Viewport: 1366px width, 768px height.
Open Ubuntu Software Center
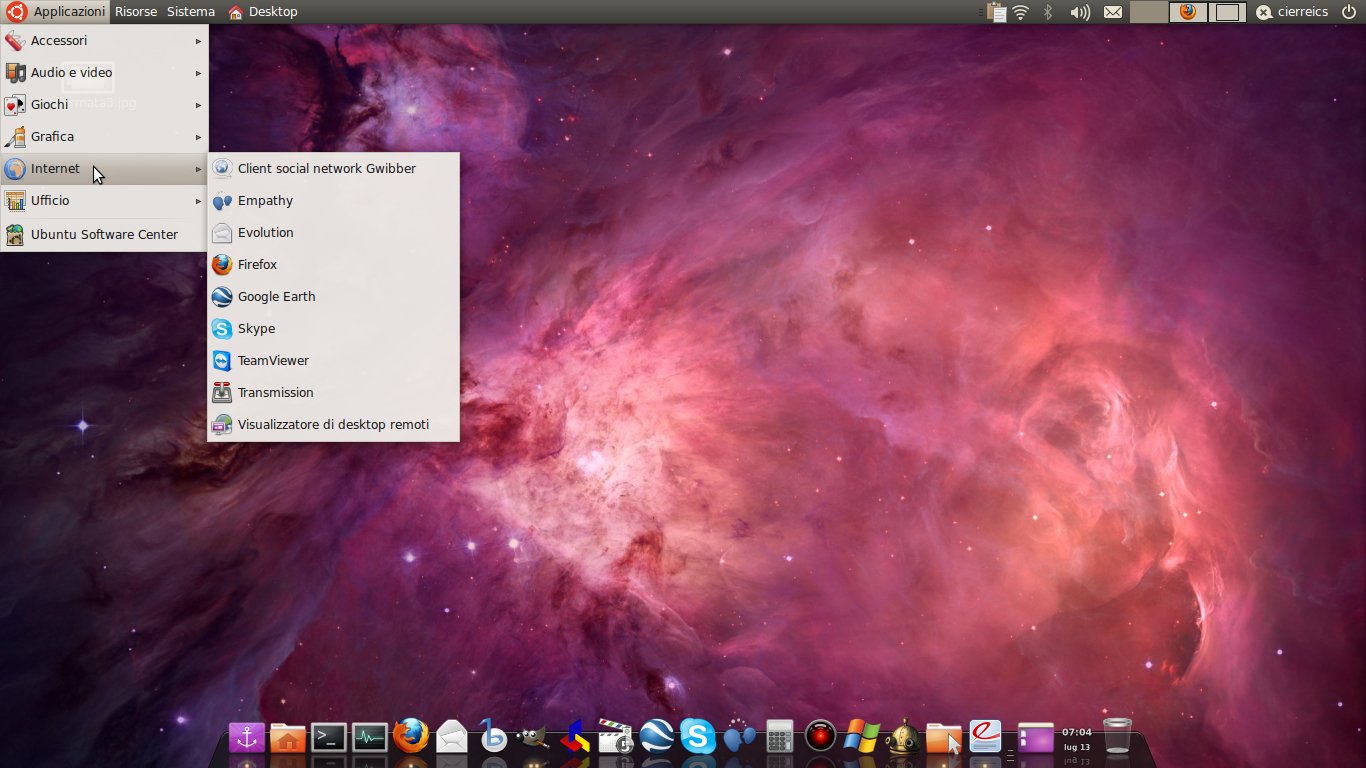(x=104, y=235)
